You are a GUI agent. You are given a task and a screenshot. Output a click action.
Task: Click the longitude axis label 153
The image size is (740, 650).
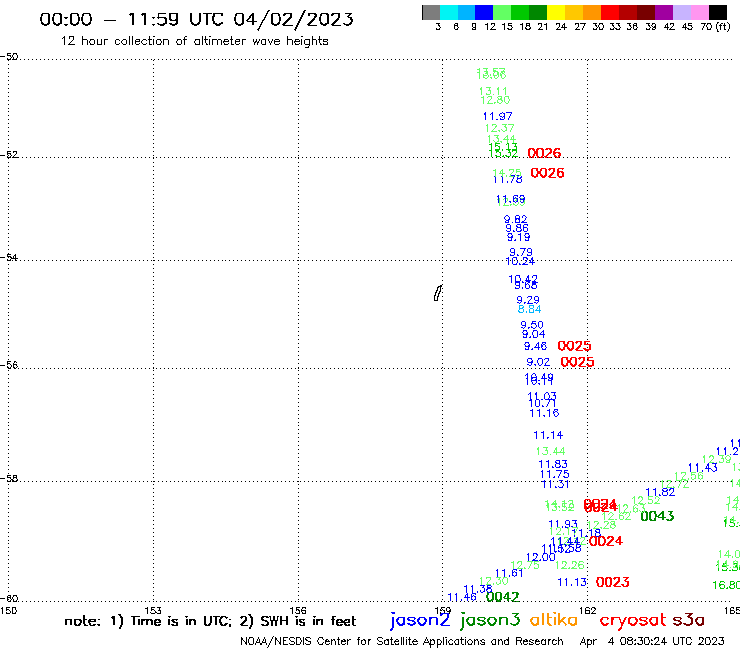pos(153,611)
